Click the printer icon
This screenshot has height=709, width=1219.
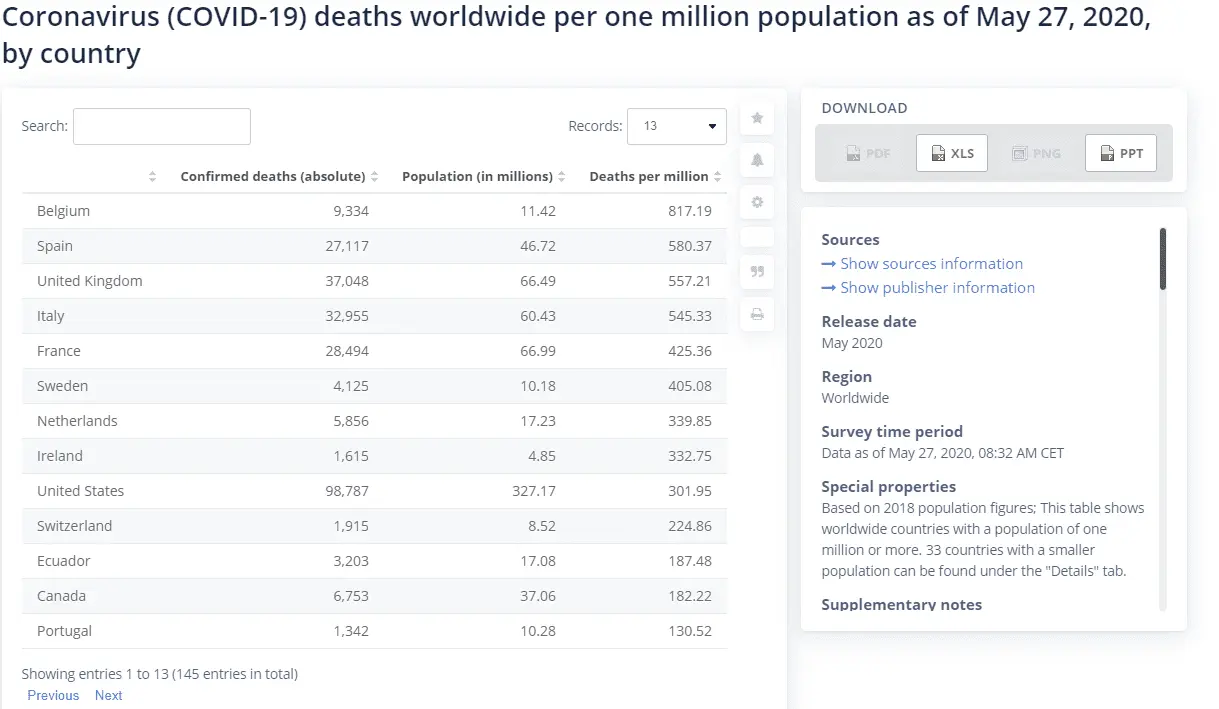pos(757,315)
